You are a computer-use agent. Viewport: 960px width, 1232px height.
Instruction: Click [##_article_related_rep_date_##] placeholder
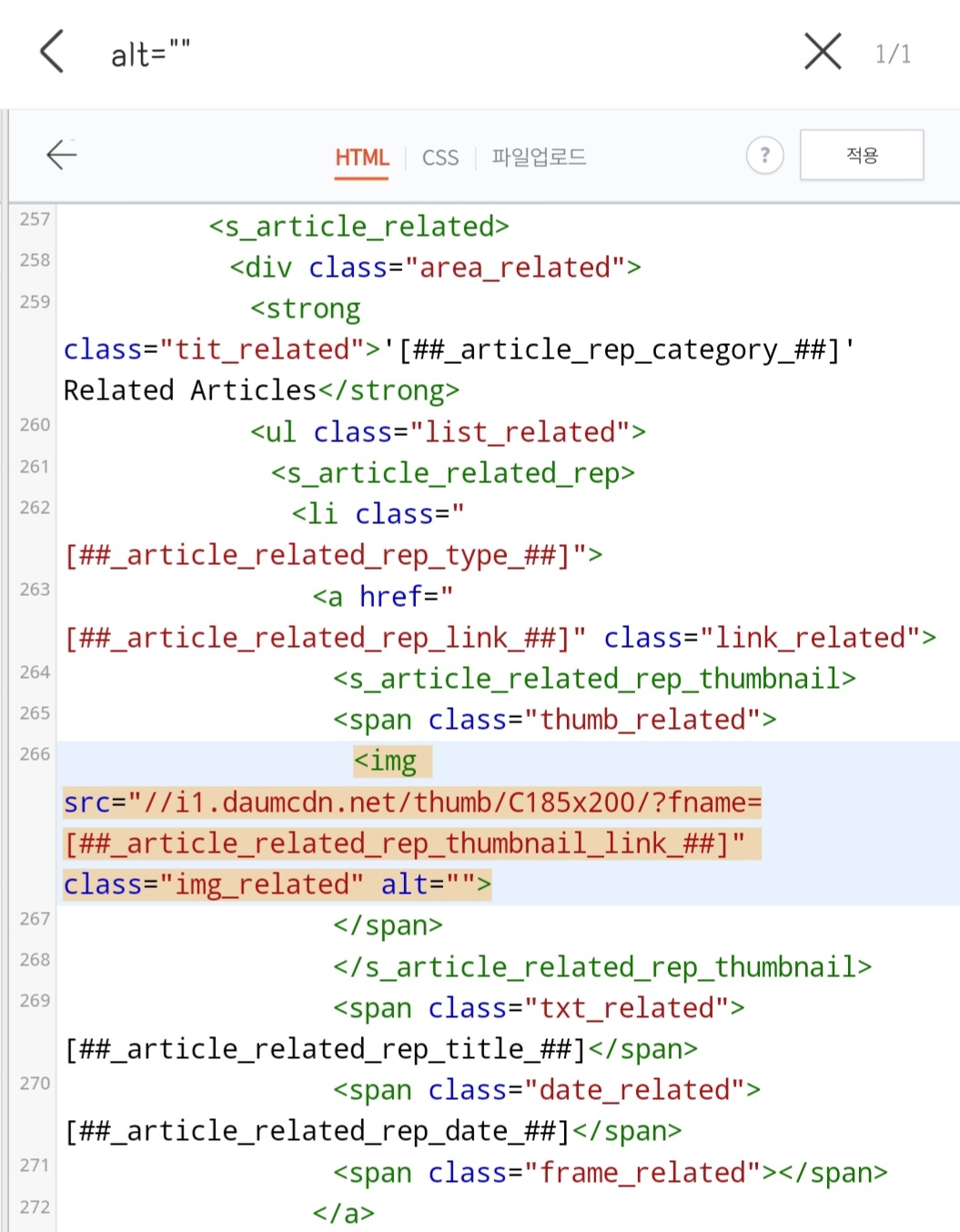[318, 1131]
